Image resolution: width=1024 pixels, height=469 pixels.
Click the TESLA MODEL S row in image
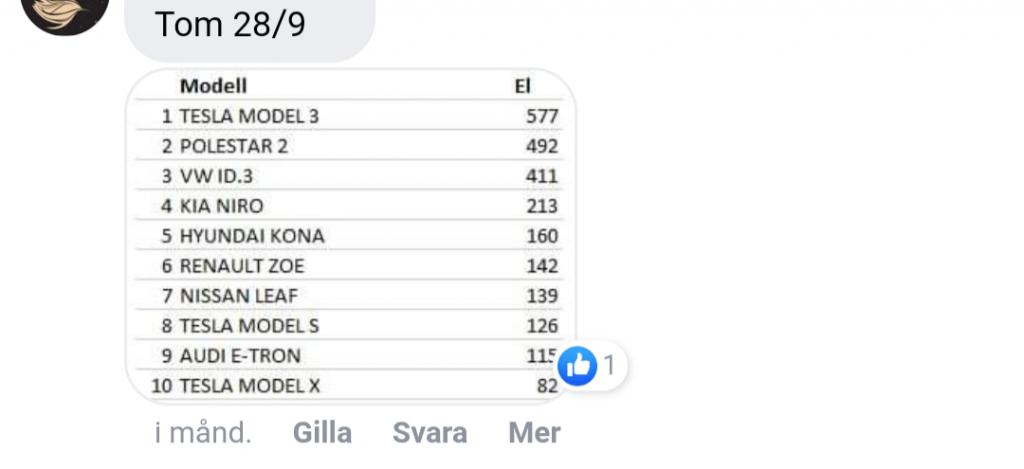(x=349, y=325)
